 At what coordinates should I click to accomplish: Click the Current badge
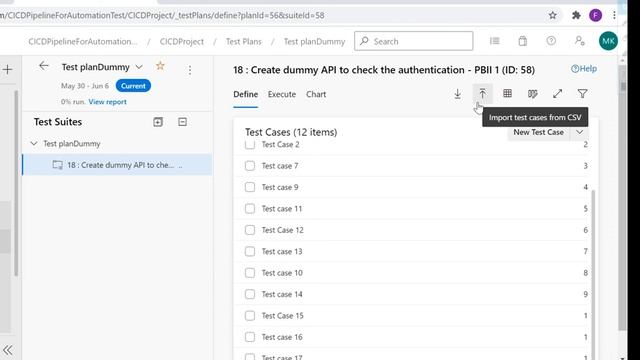click(133, 86)
